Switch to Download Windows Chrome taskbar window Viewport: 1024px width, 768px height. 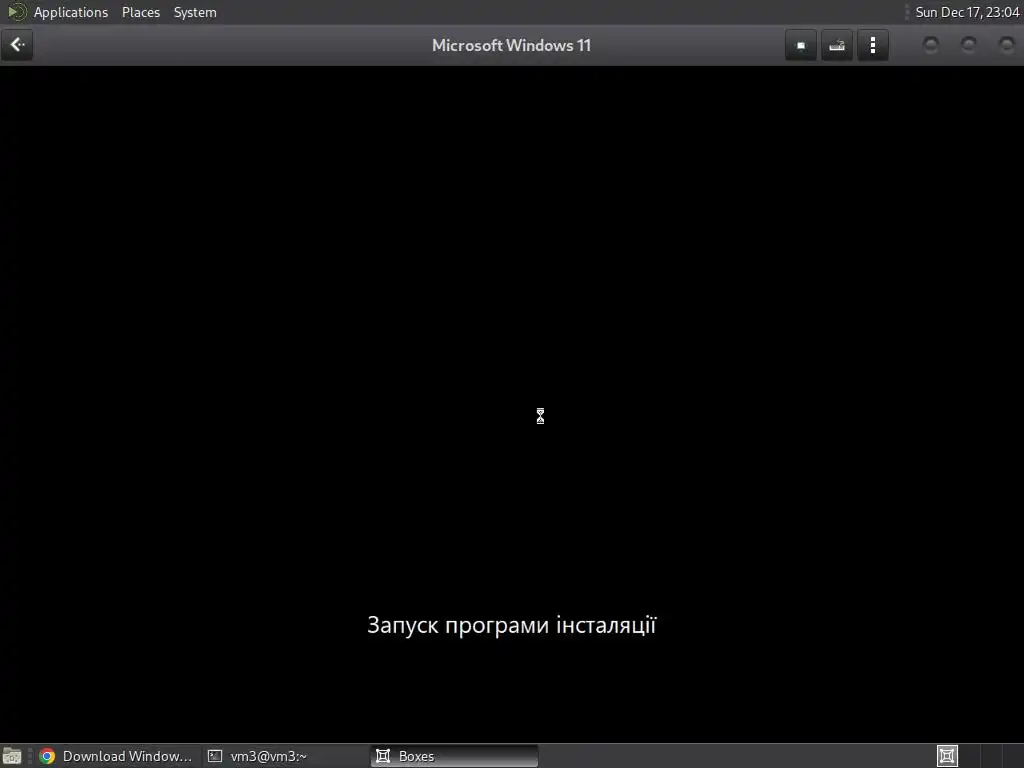[x=116, y=756]
